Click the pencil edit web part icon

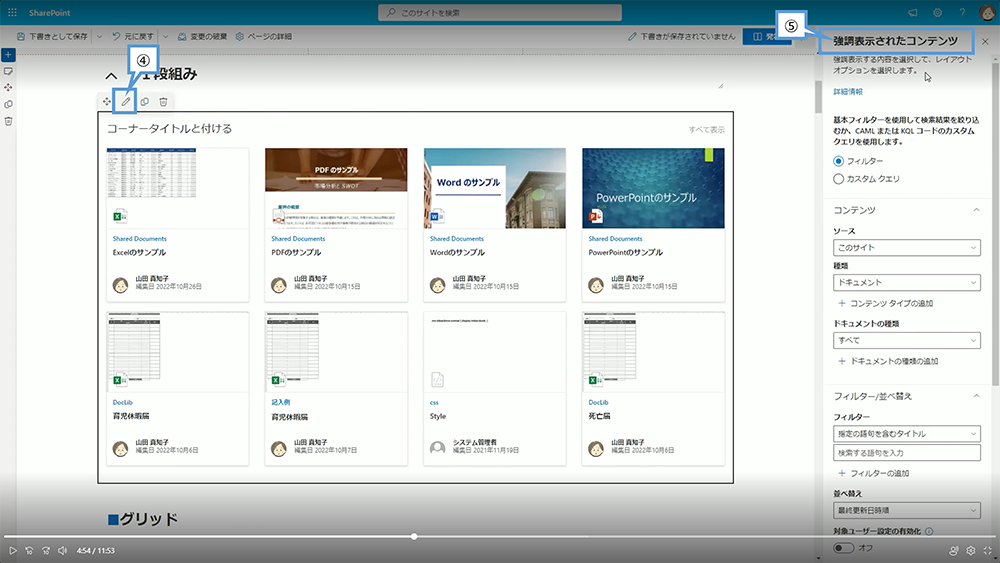click(x=126, y=101)
